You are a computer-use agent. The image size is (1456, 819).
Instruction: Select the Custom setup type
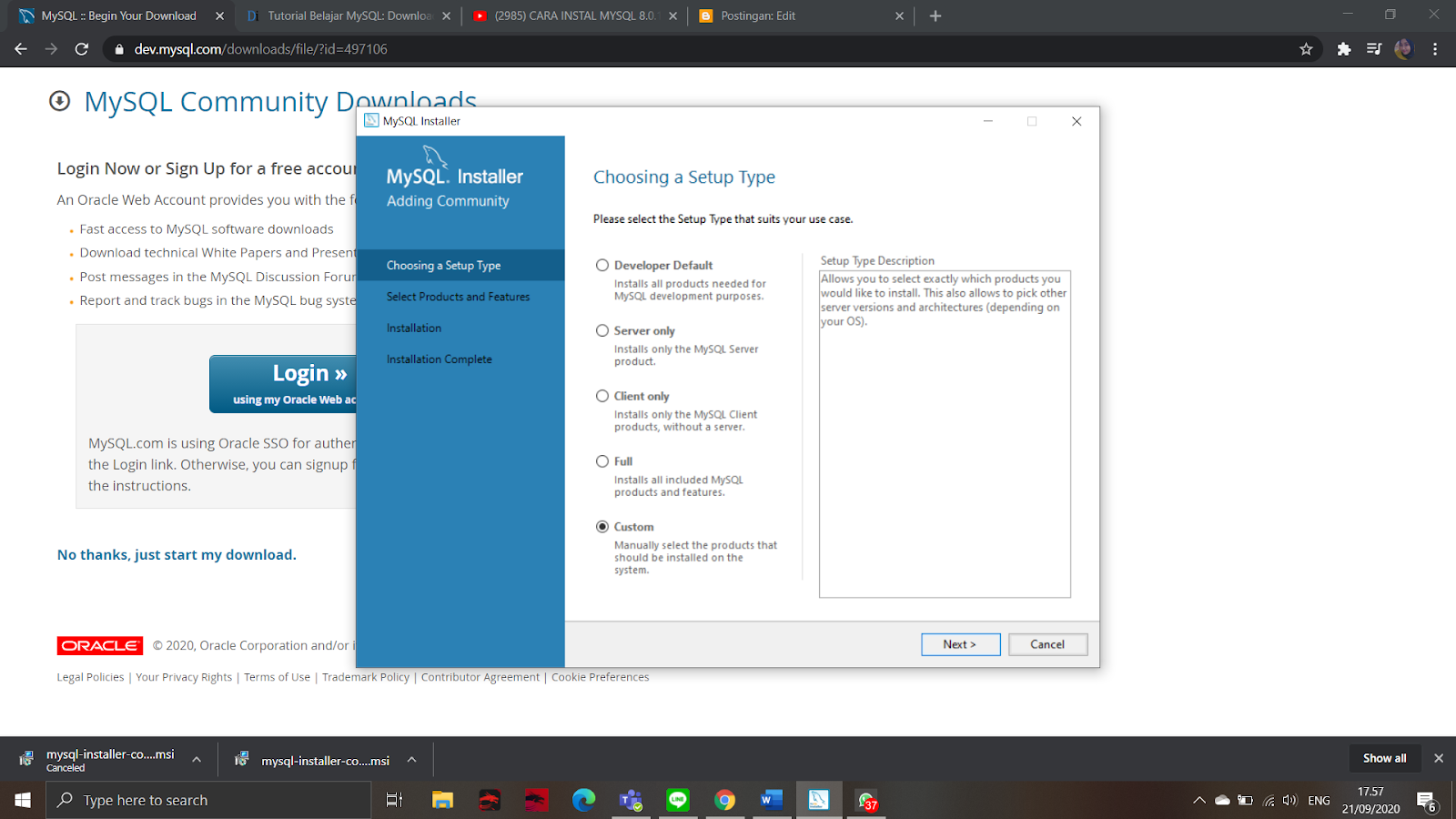click(x=602, y=527)
